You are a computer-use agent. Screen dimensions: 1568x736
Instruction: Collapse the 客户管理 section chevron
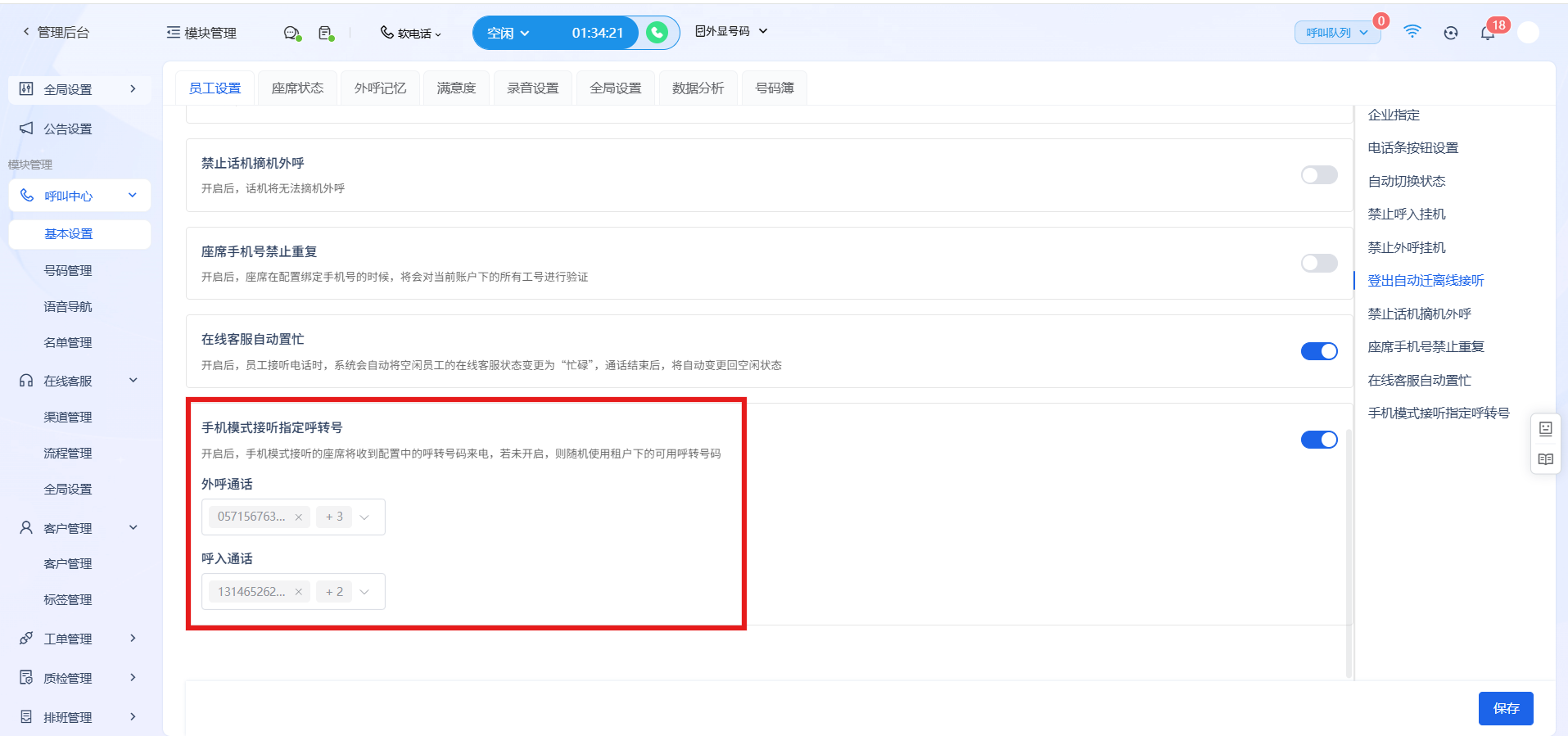133,528
